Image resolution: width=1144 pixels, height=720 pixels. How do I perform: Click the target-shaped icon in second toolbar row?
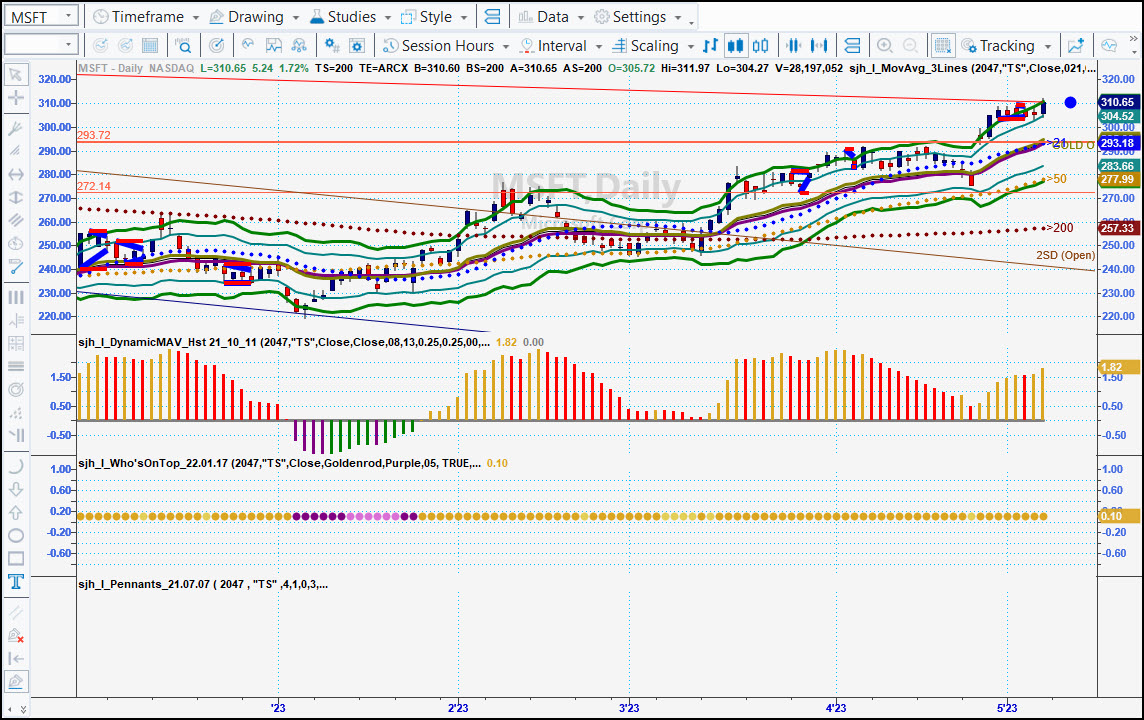(x=217, y=46)
